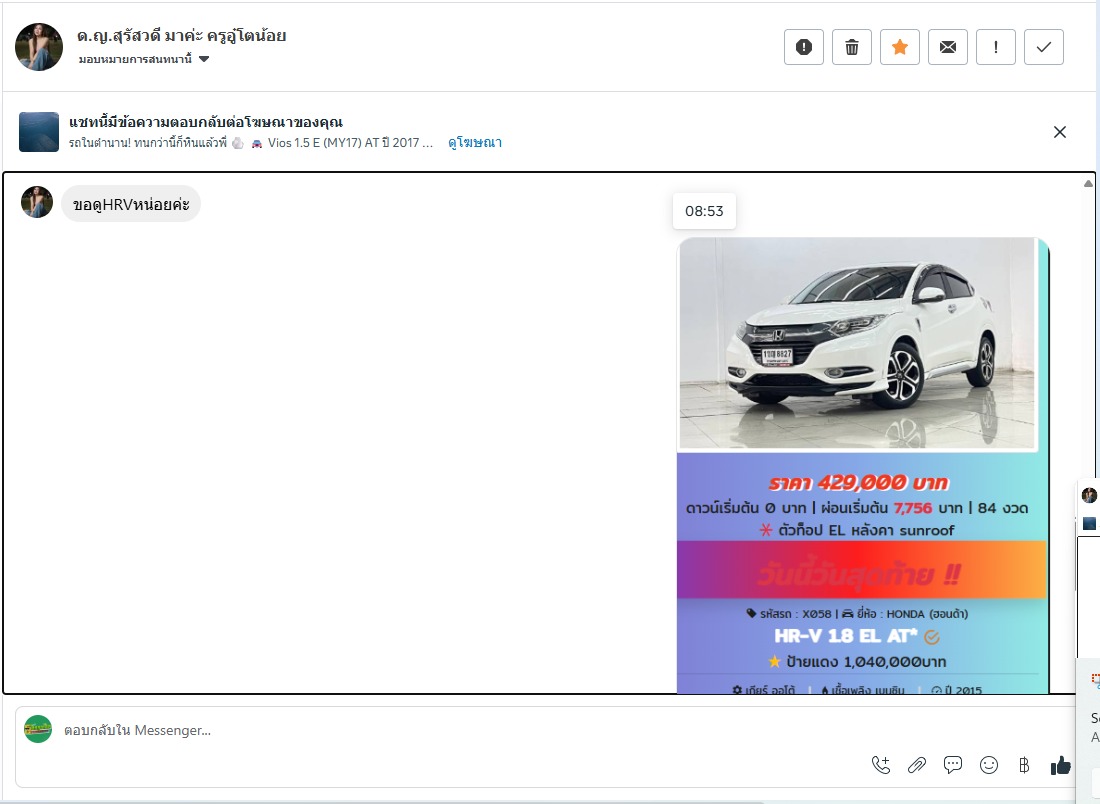1100x804 pixels.
Task: Mark conversation done with checkmark button
Action: pos(1044,47)
